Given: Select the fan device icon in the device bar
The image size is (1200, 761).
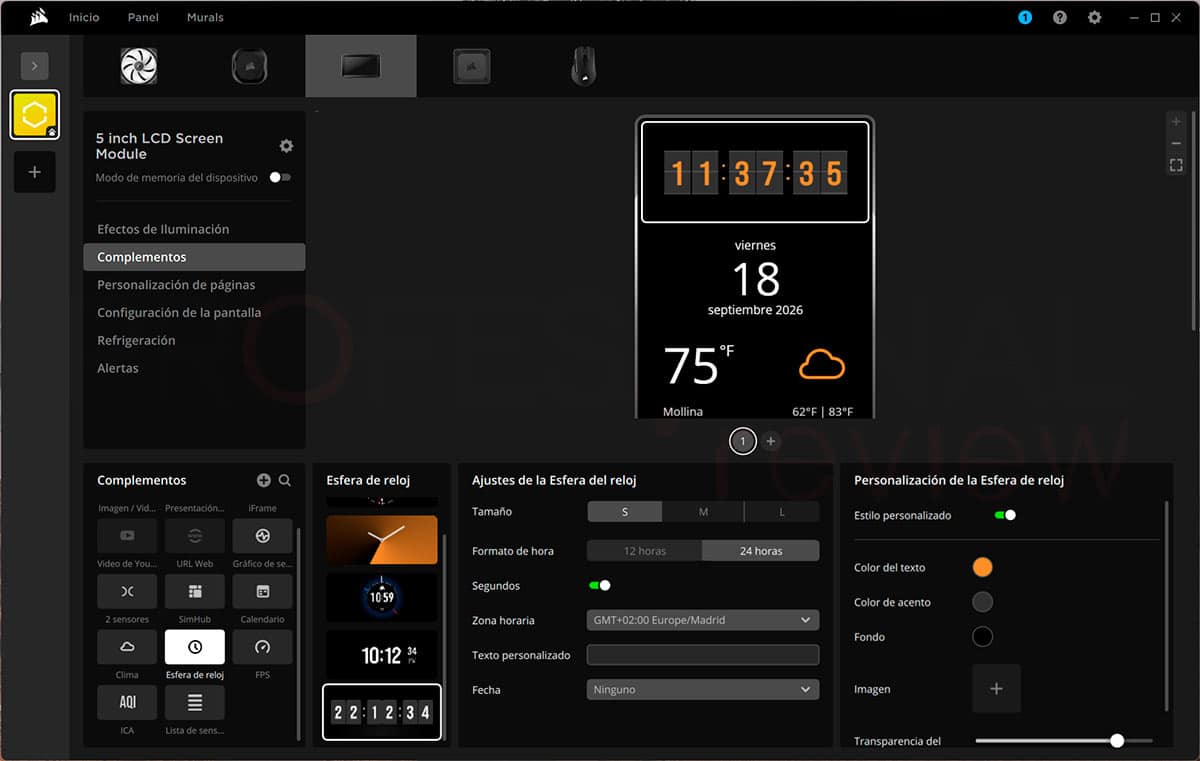Looking at the screenshot, I should click(x=139, y=66).
